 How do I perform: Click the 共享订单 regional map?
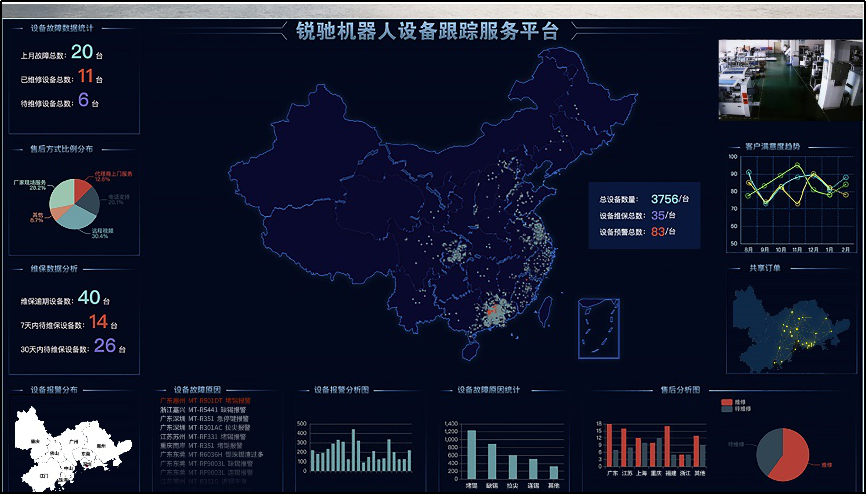click(x=789, y=328)
